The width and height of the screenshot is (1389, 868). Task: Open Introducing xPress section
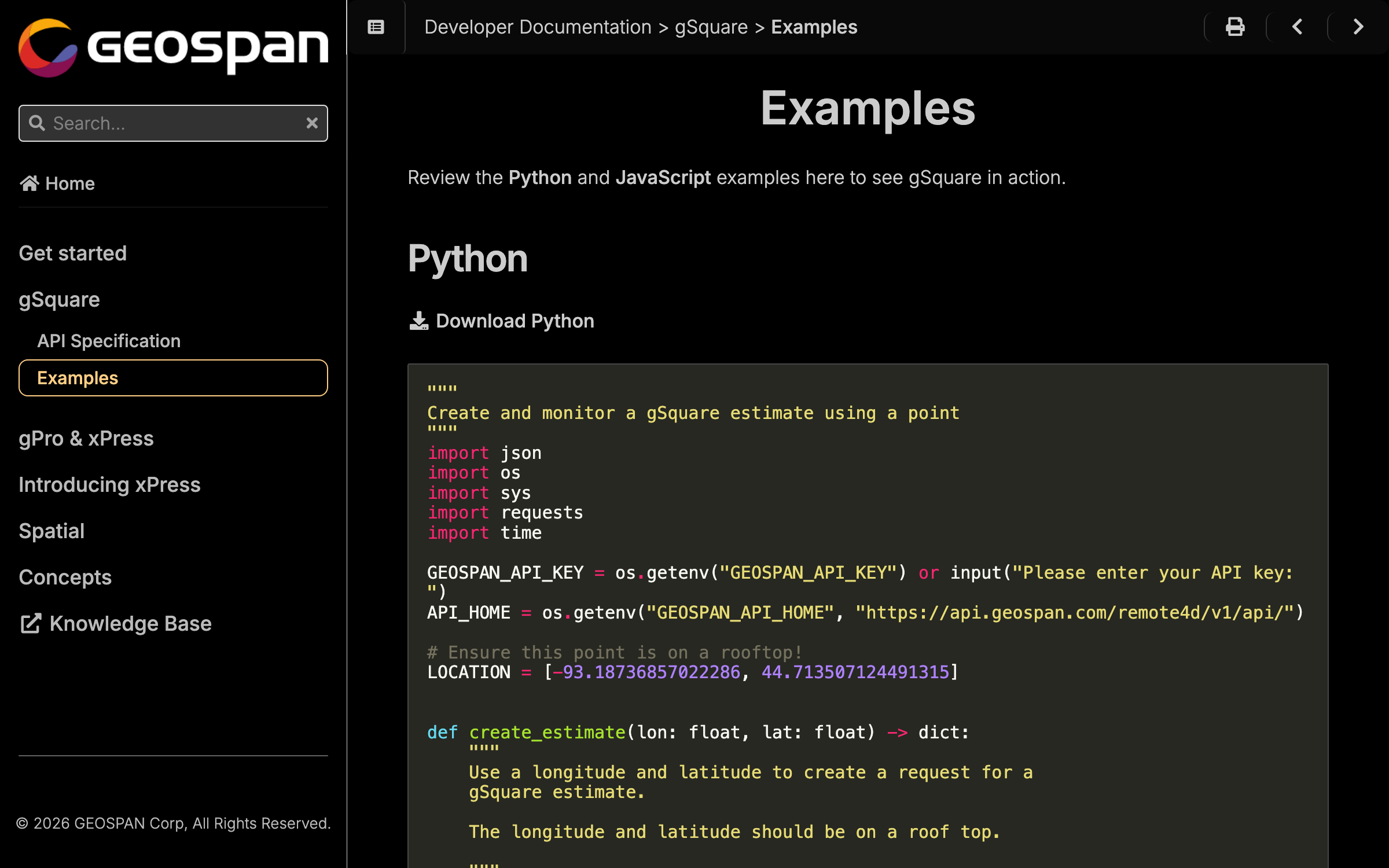tap(109, 485)
